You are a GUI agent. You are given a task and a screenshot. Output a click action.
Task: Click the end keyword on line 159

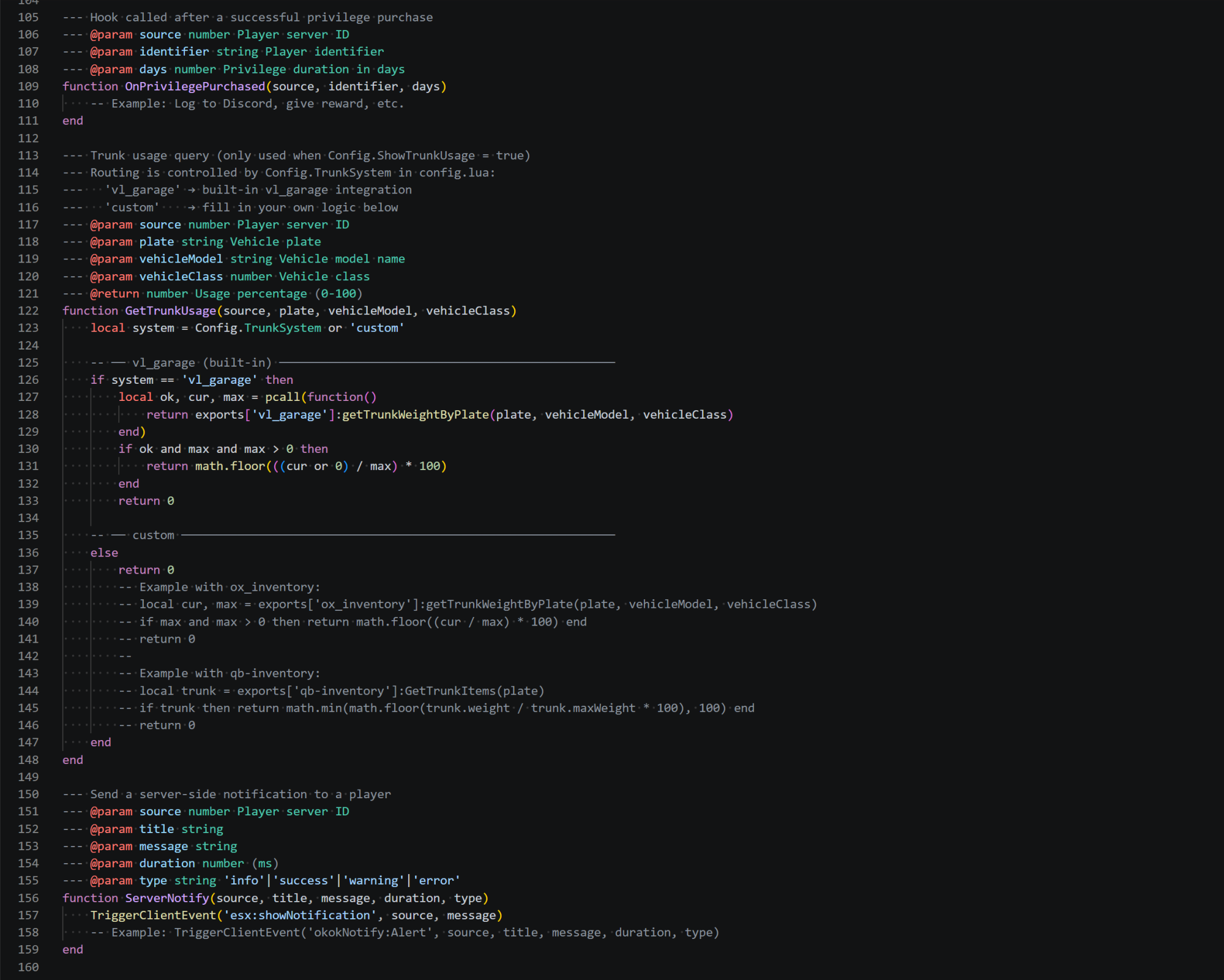[x=73, y=949]
